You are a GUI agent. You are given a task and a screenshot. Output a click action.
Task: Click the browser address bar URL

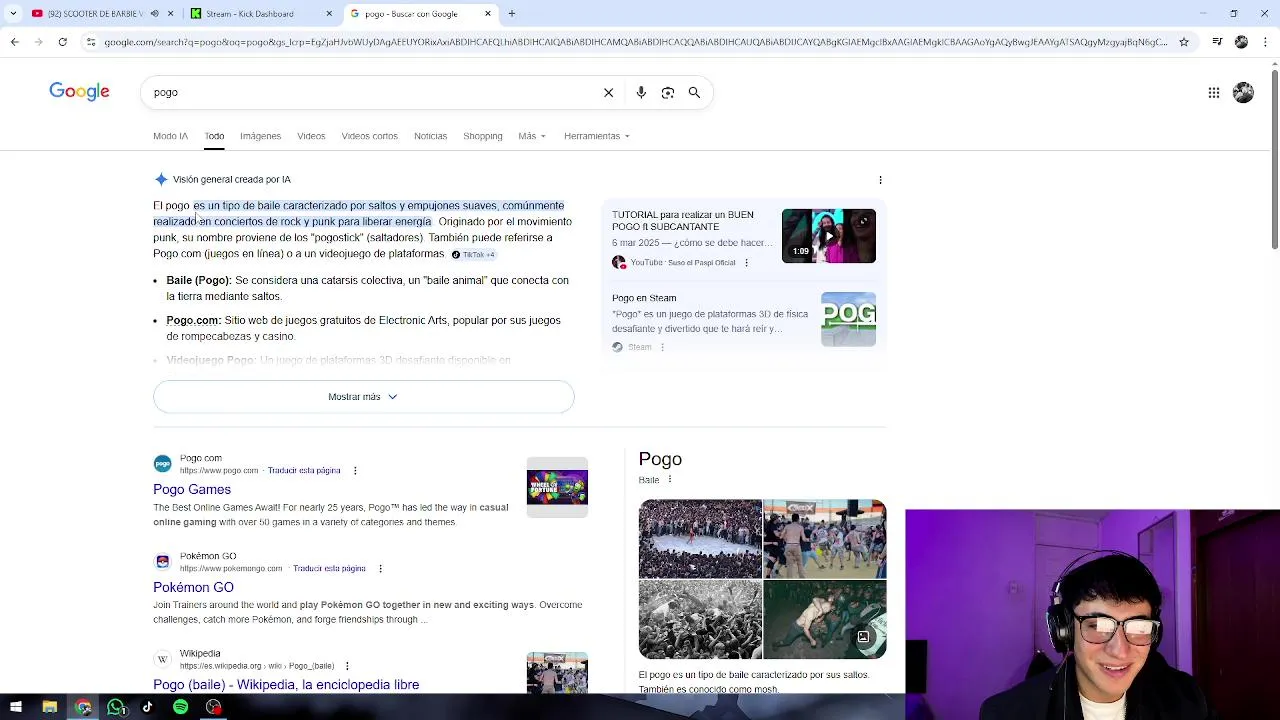635,42
